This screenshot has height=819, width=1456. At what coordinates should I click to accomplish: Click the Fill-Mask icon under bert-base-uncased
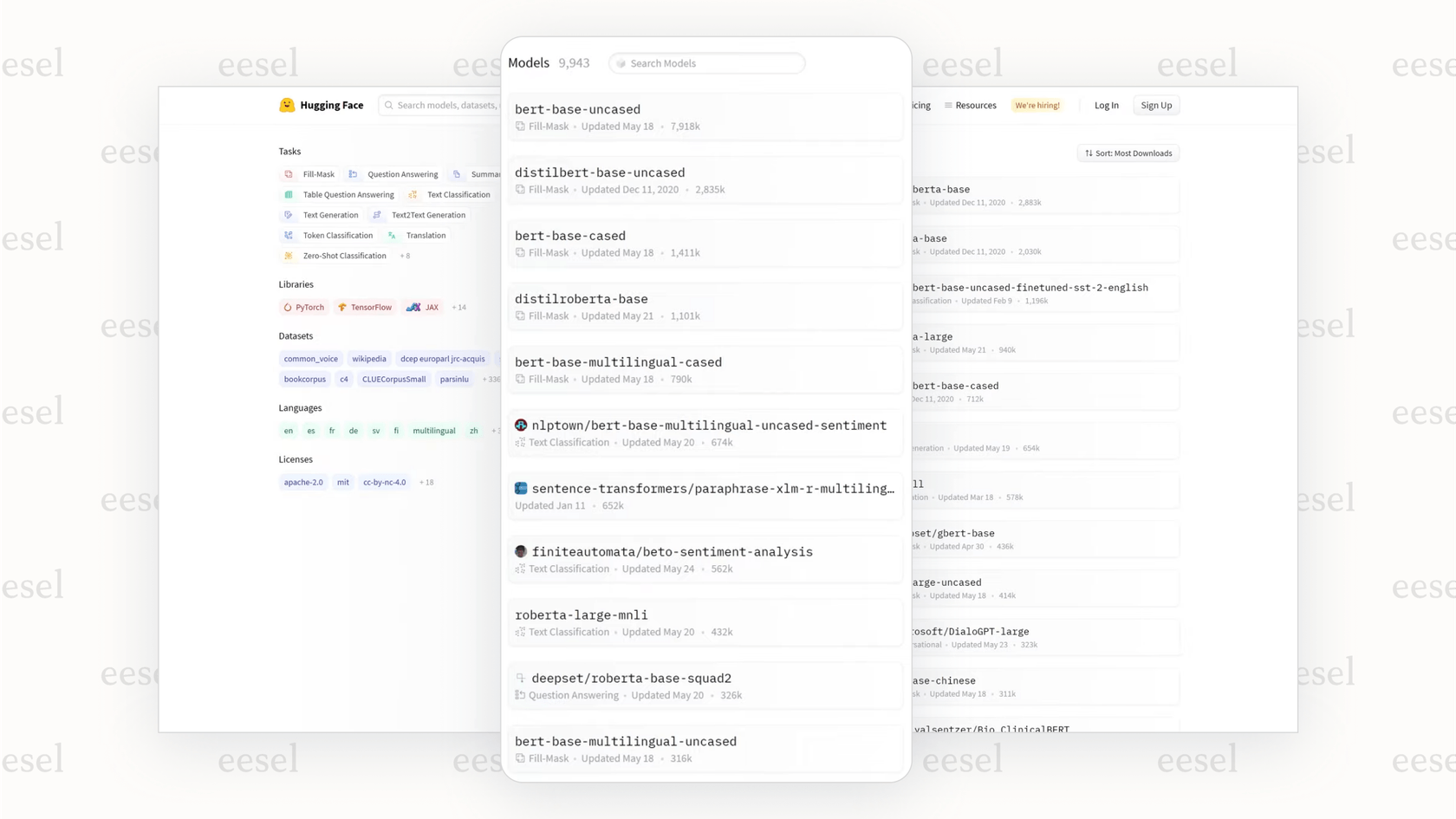(520, 126)
